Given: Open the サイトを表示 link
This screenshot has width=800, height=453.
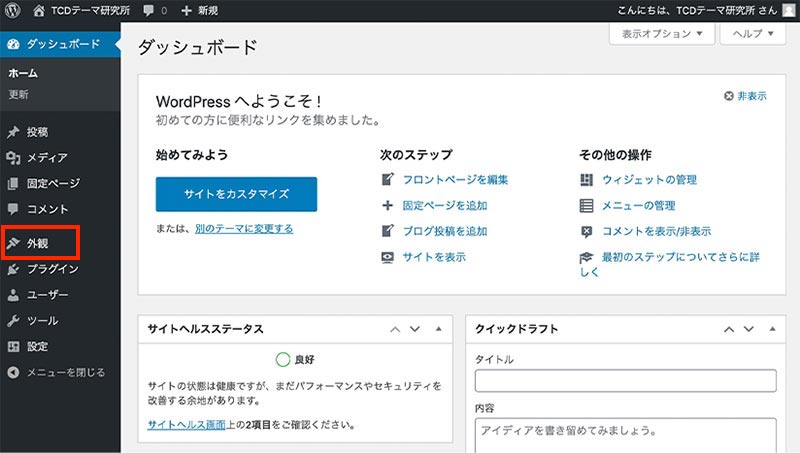Looking at the screenshot, I should [x=434, y=257].
